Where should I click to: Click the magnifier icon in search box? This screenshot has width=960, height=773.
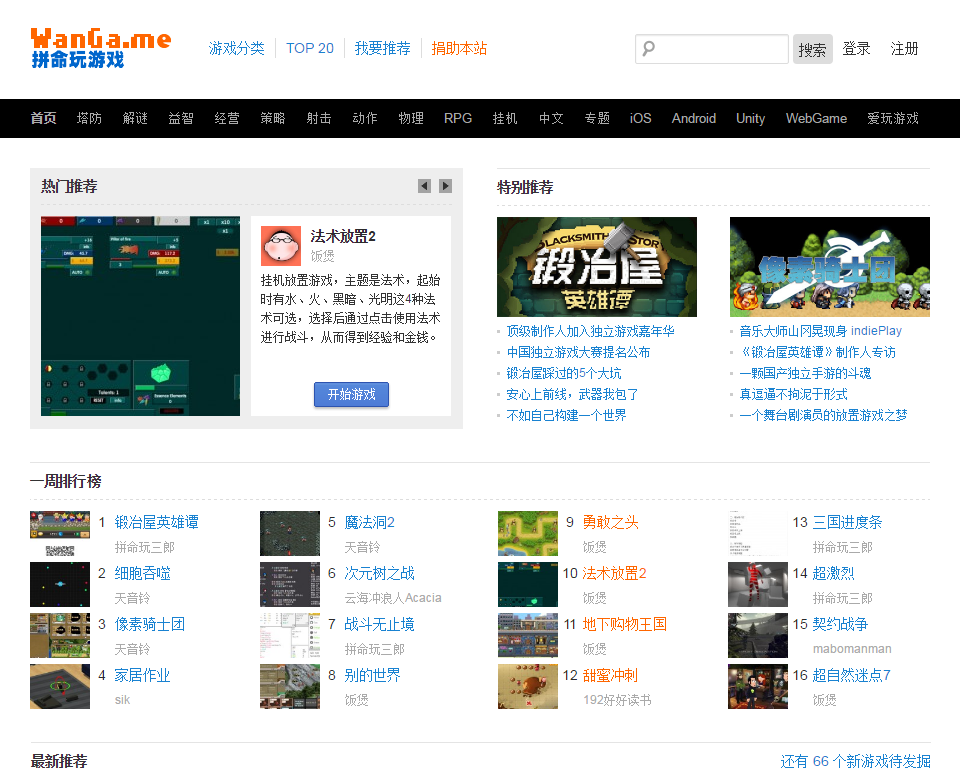[x=649, y=48]
